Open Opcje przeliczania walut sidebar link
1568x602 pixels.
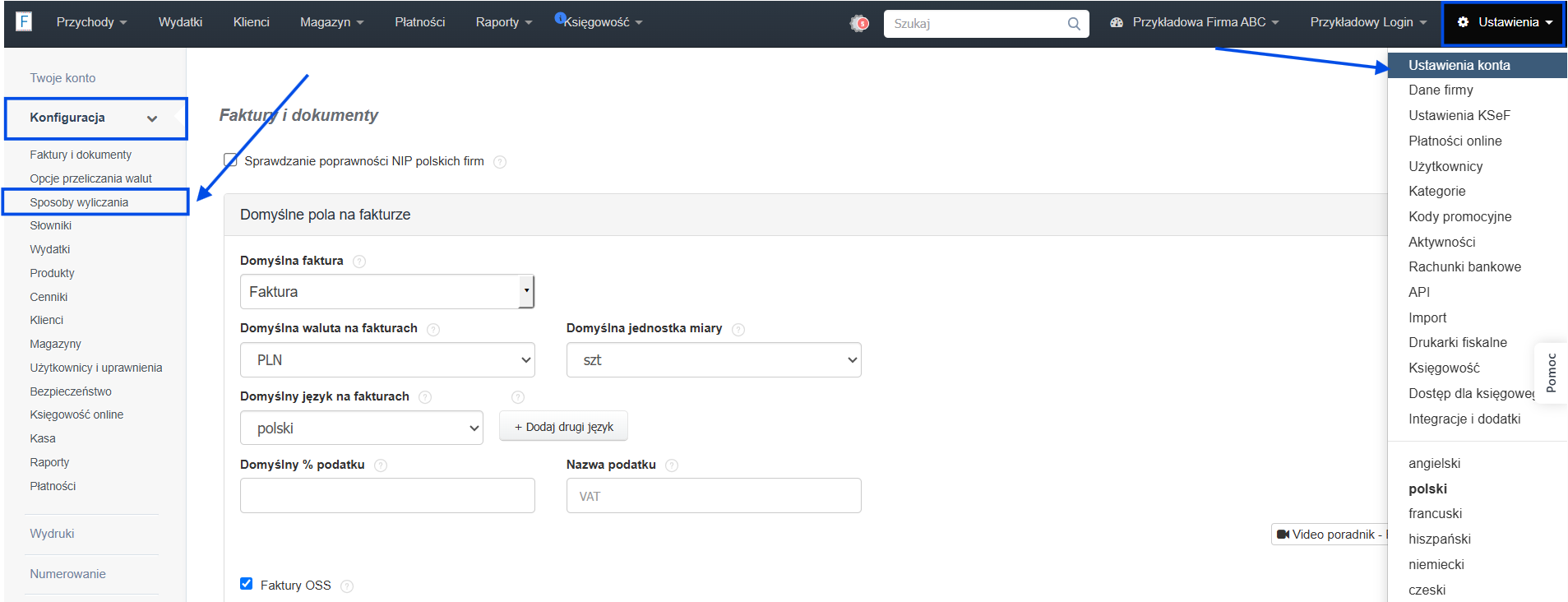(x=90, y=178)
